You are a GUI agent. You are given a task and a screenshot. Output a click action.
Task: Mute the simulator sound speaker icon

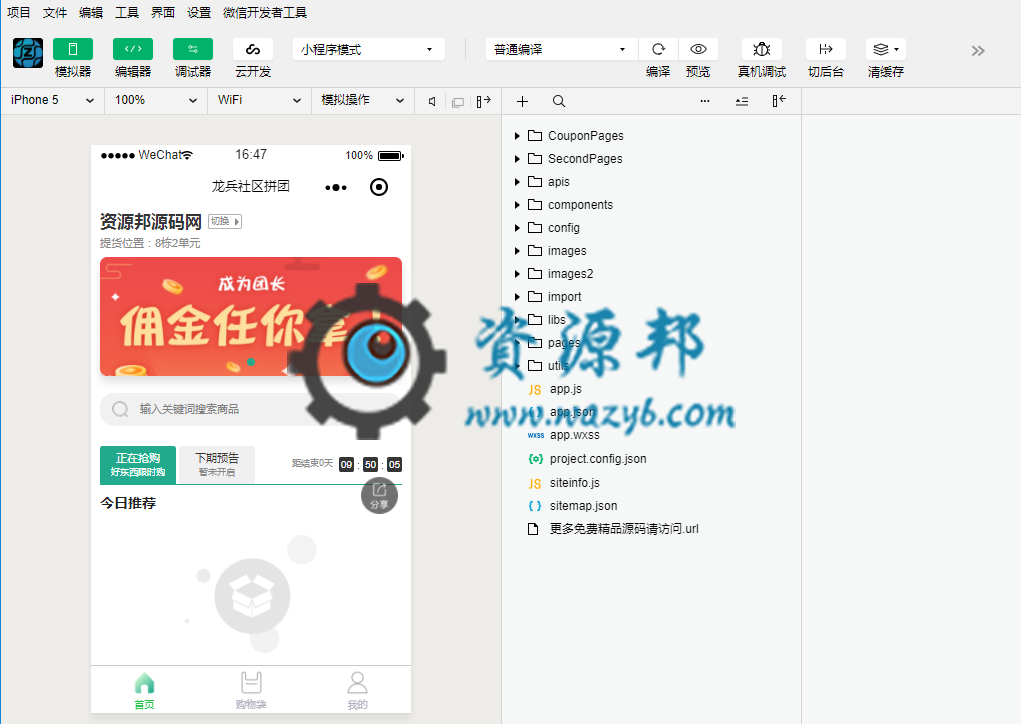click(x=432, y=102)
